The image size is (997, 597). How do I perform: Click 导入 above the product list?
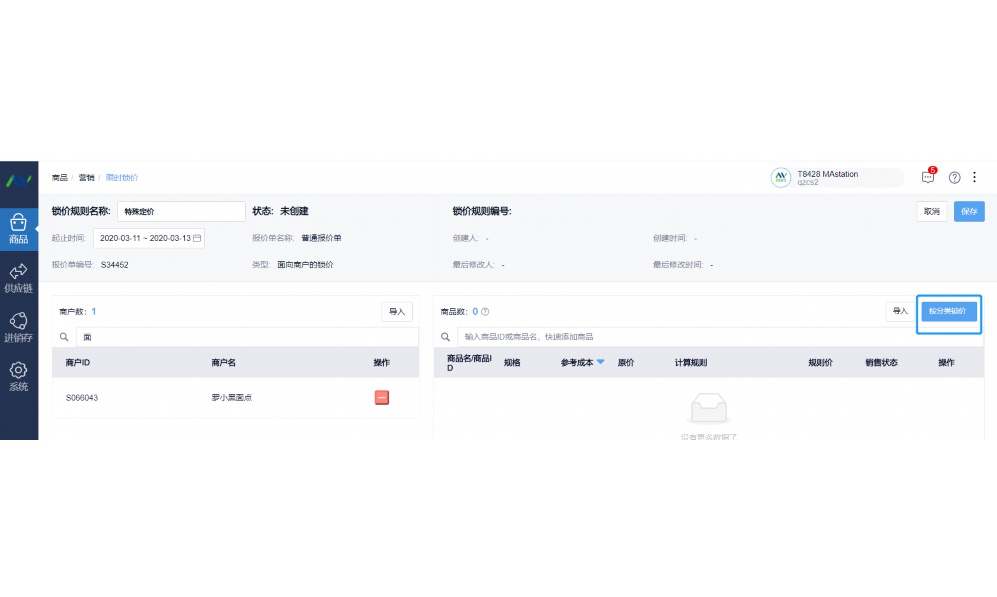(x=899, y=311)
